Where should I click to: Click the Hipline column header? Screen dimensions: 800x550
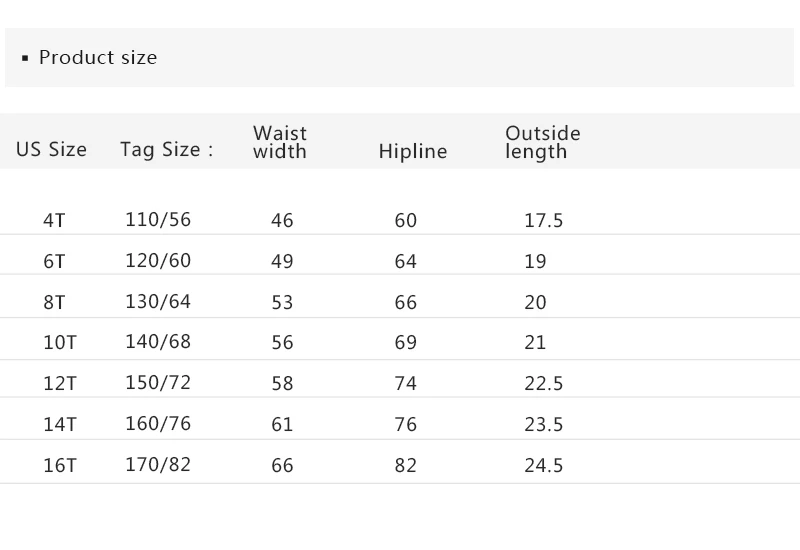click(413, 152)
